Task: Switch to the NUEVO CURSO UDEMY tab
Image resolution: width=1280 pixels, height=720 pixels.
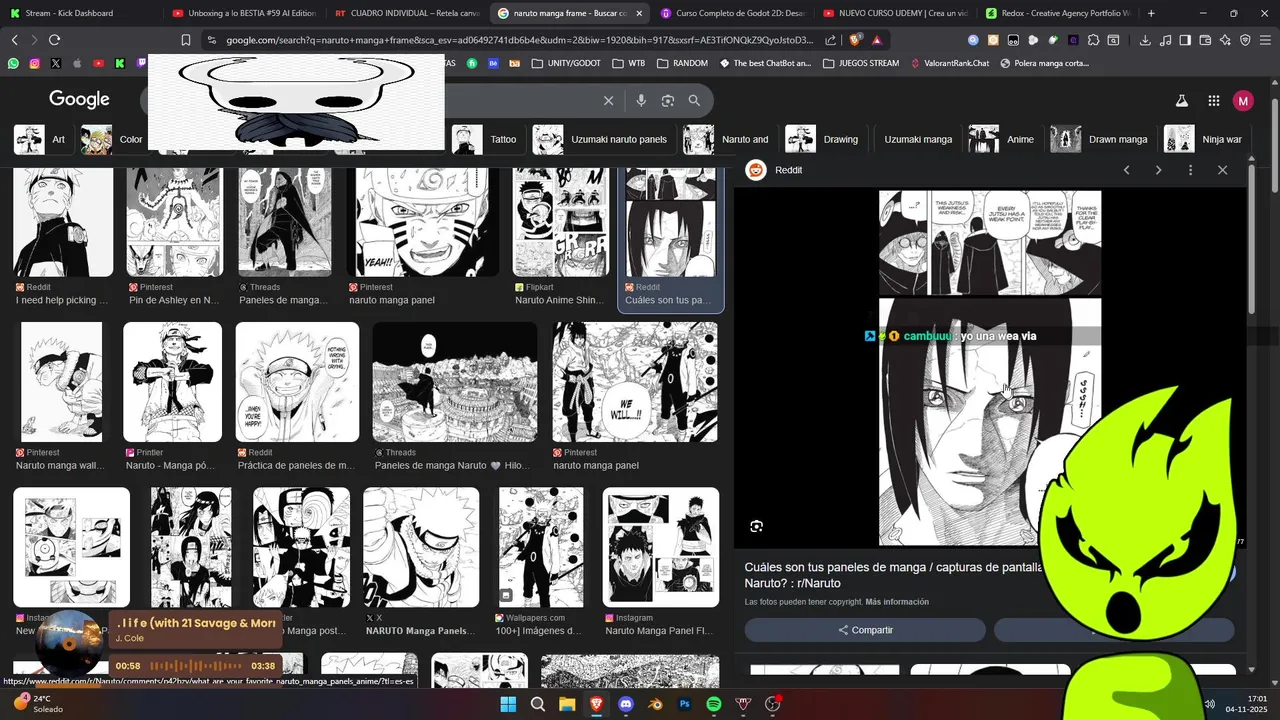Action: tap(896, 13)
